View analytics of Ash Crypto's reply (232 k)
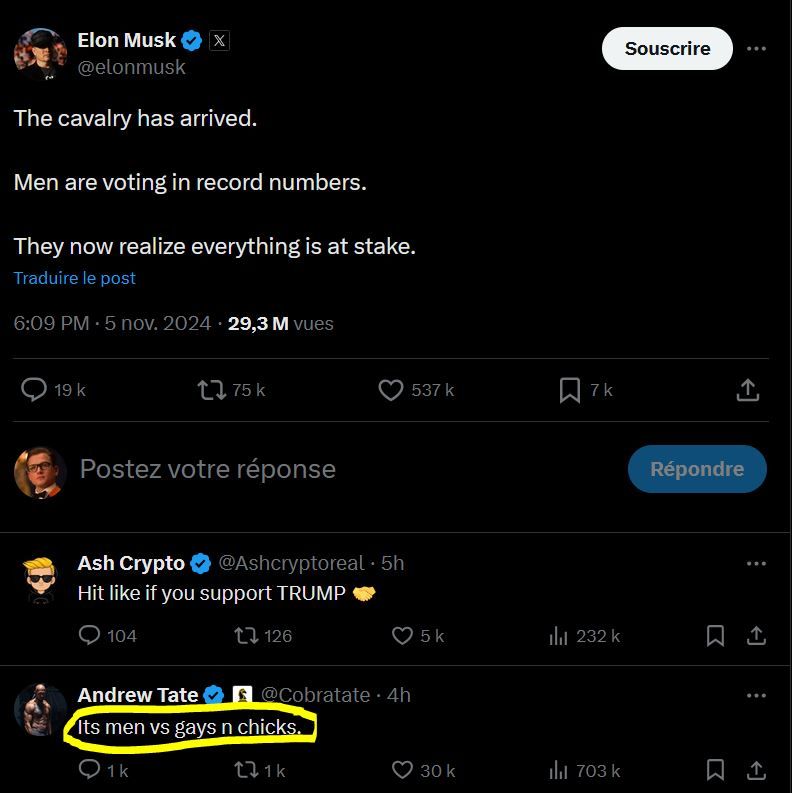Image resolution: width=792 pixels, height=793 pixels. tap(559, 635)
